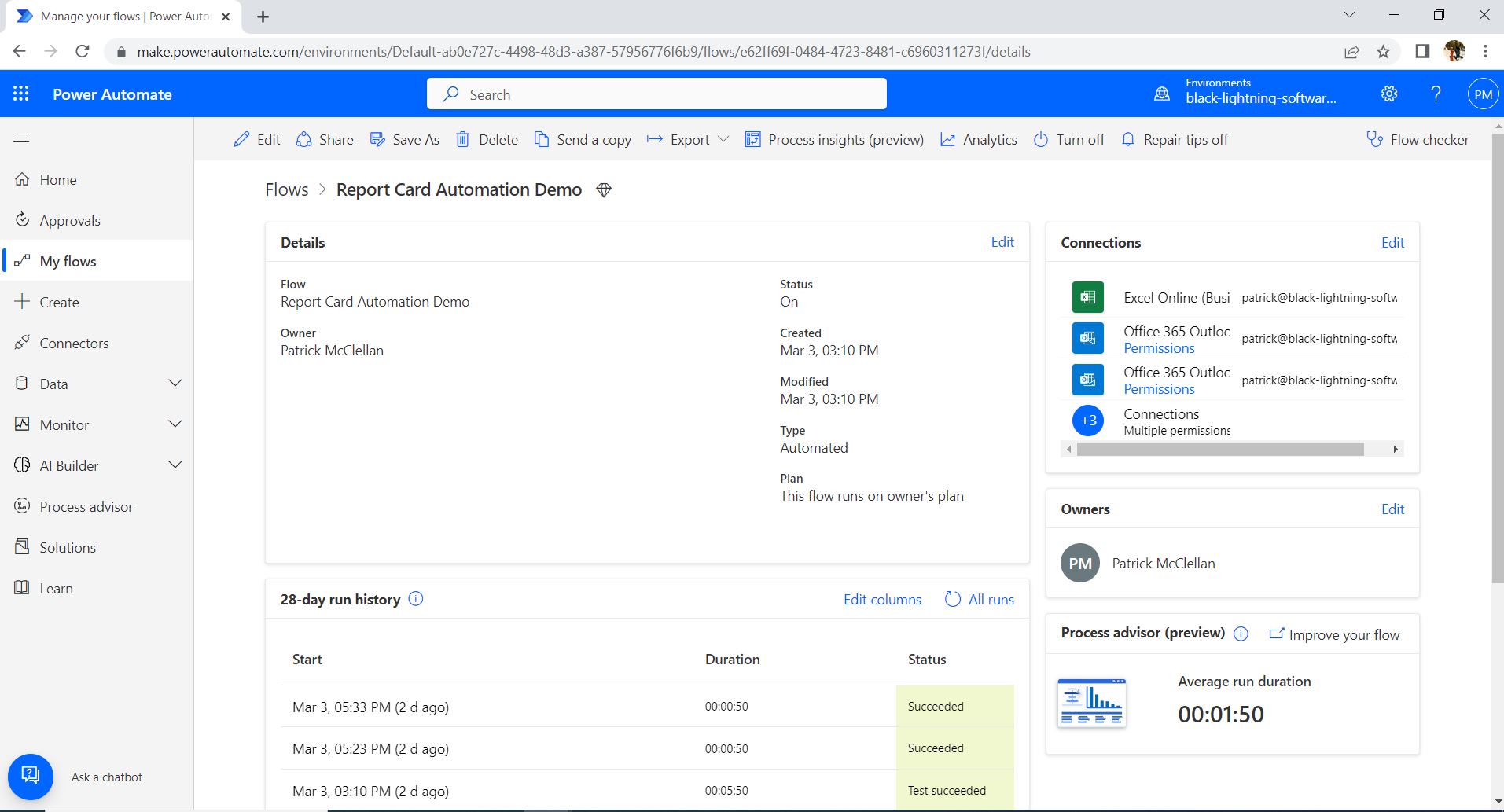Open the help question mark icon
1504x812 pixels.
point(1436,94)
